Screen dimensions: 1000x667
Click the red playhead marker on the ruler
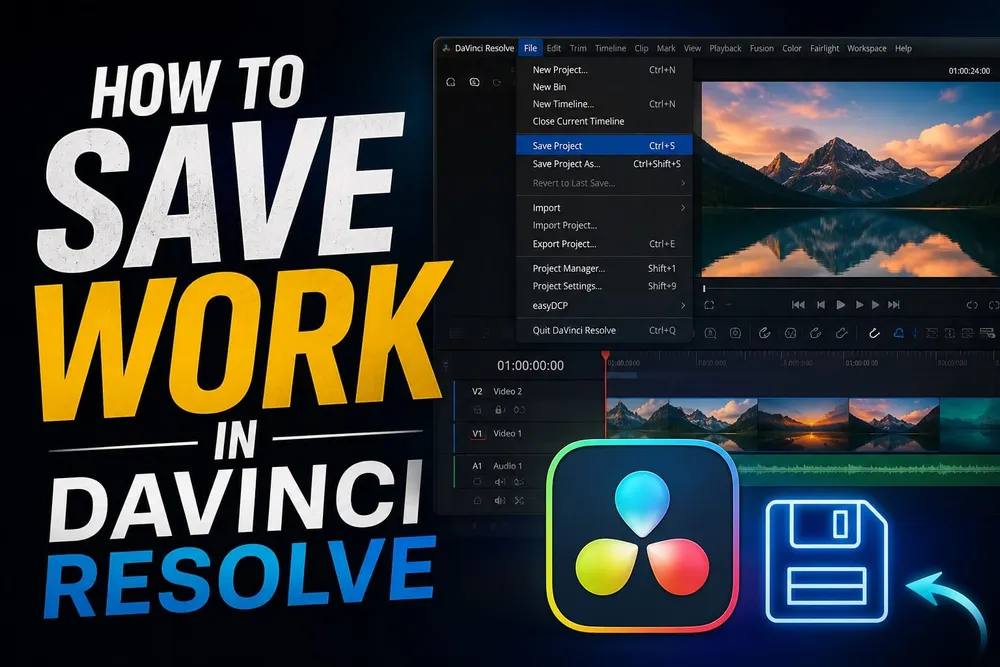tap(605, 355)
